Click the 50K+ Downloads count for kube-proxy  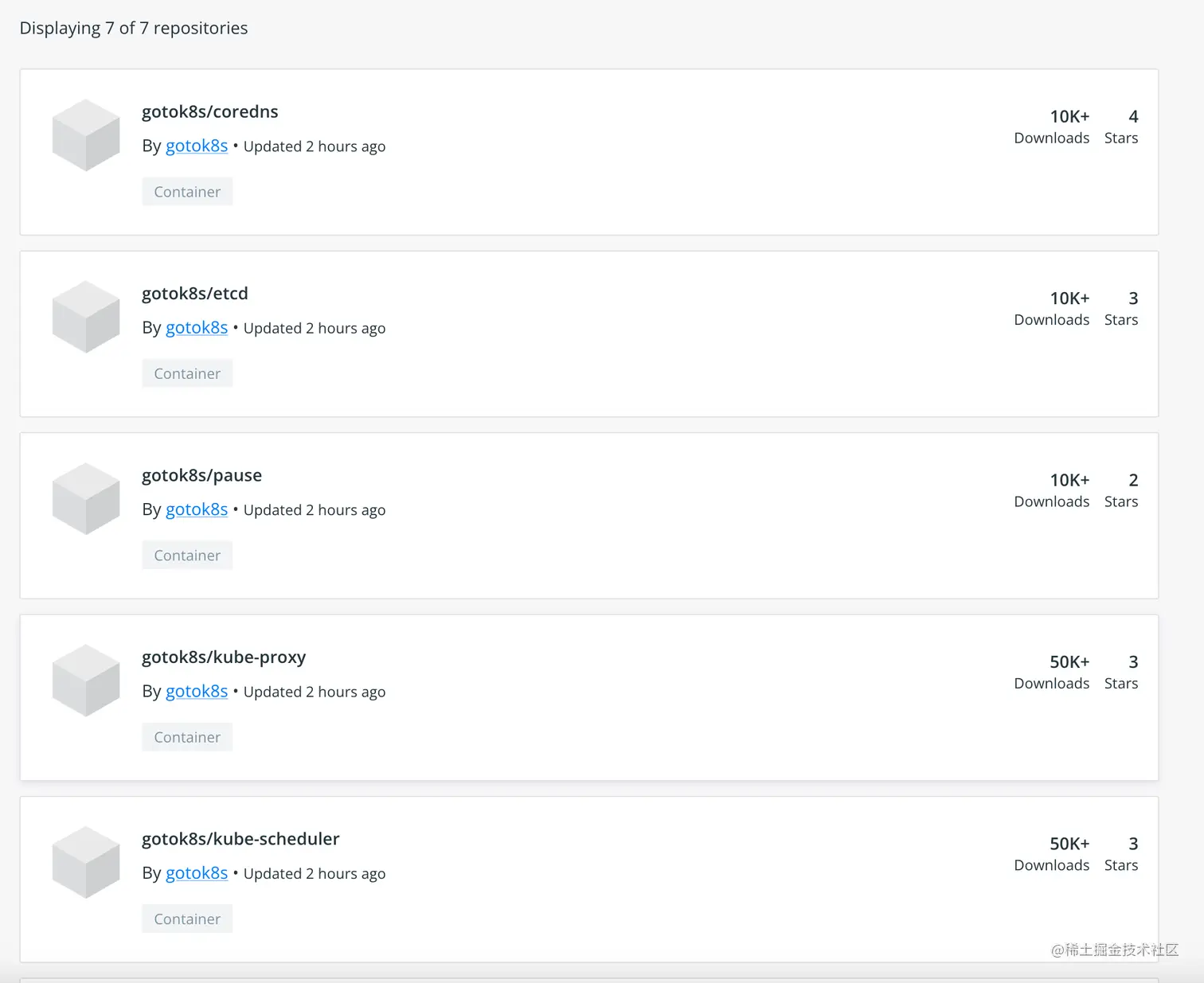pyautogui.click(x=1052, y=672)
